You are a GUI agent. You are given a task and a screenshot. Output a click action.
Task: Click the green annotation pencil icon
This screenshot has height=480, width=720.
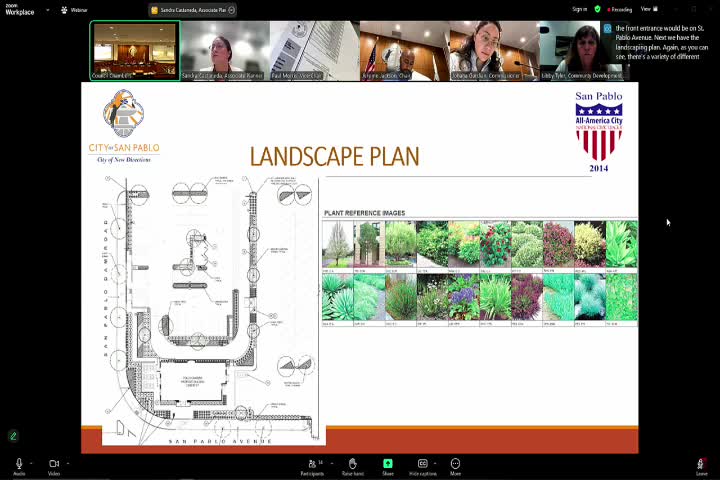[13, 436]
